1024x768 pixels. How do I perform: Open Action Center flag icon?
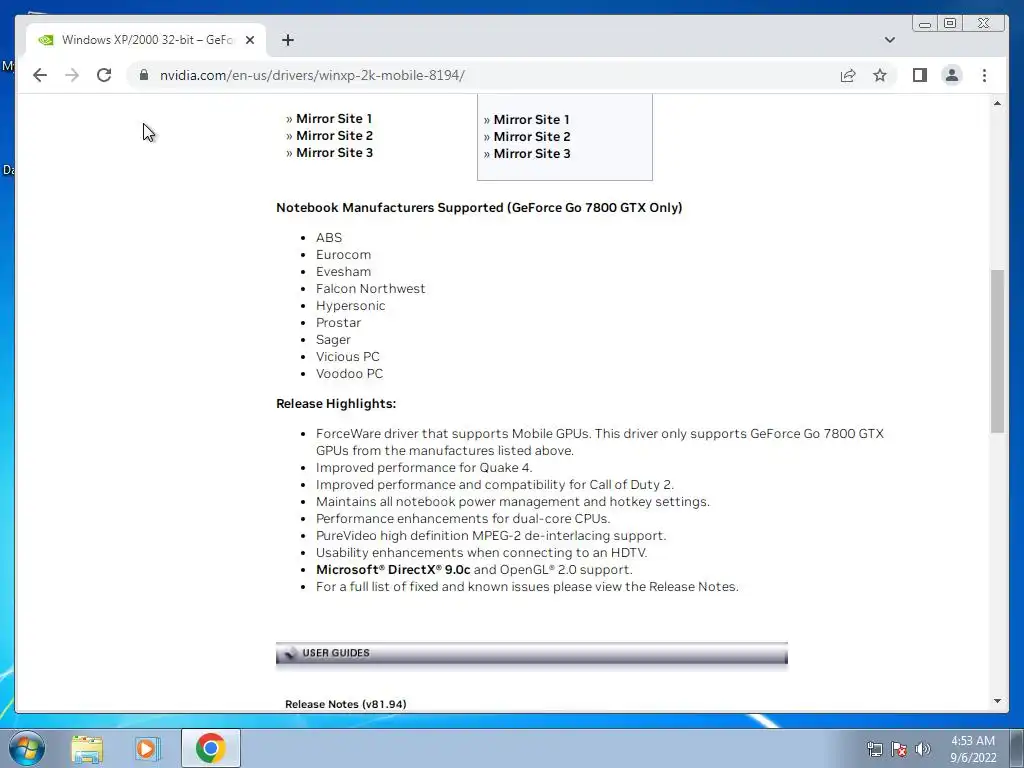coord(899,749)
